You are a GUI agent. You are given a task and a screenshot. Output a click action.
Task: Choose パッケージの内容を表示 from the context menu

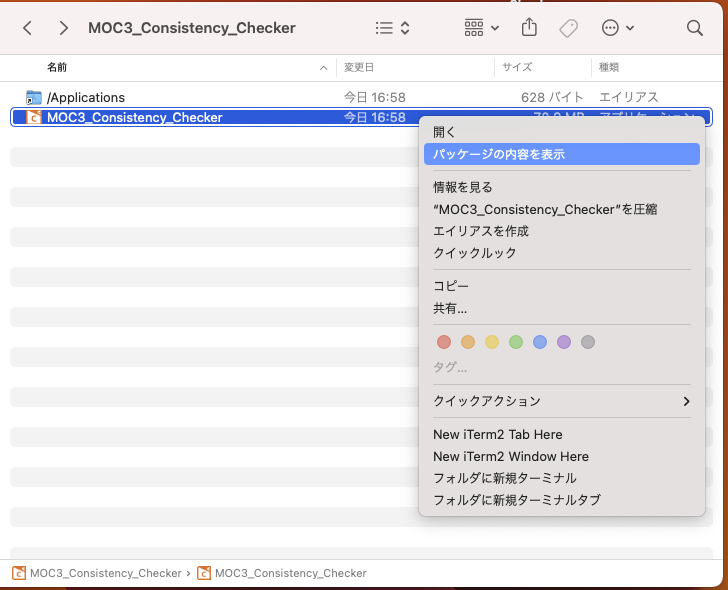pos(562,154)
